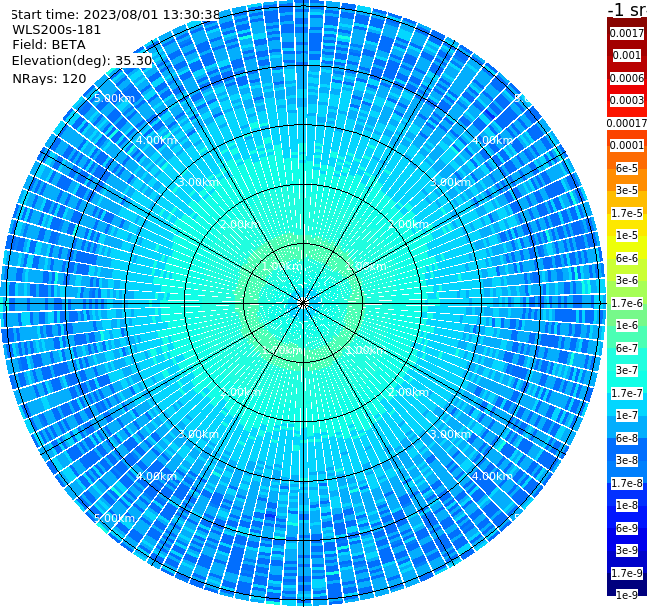Viewport: 647px width, 607px height.
Task: Click the 0.0017 colorbar label
Action: [627, 33]
